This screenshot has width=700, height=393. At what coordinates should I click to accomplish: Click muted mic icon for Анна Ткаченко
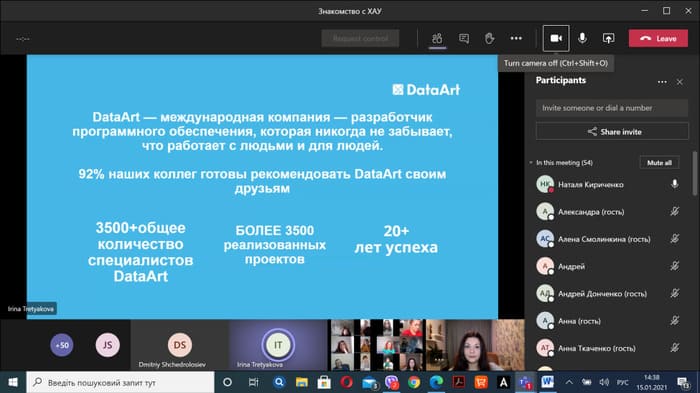point(675,347)
